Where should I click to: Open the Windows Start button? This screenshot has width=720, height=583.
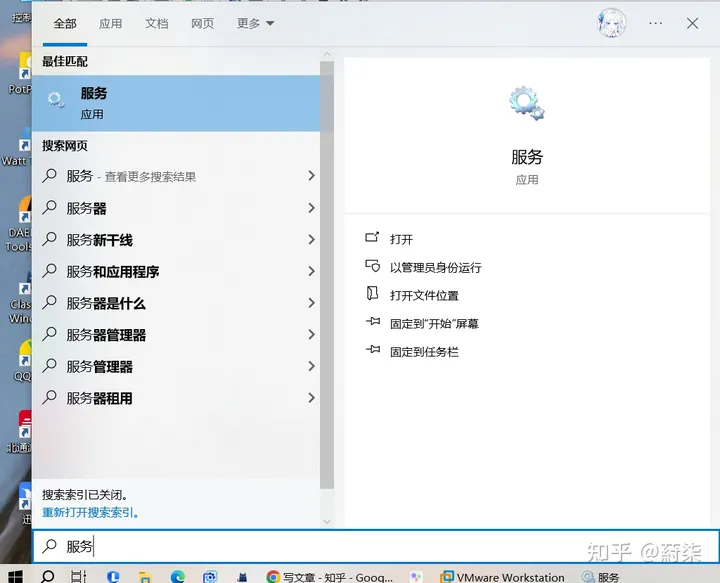click(15, 576)
